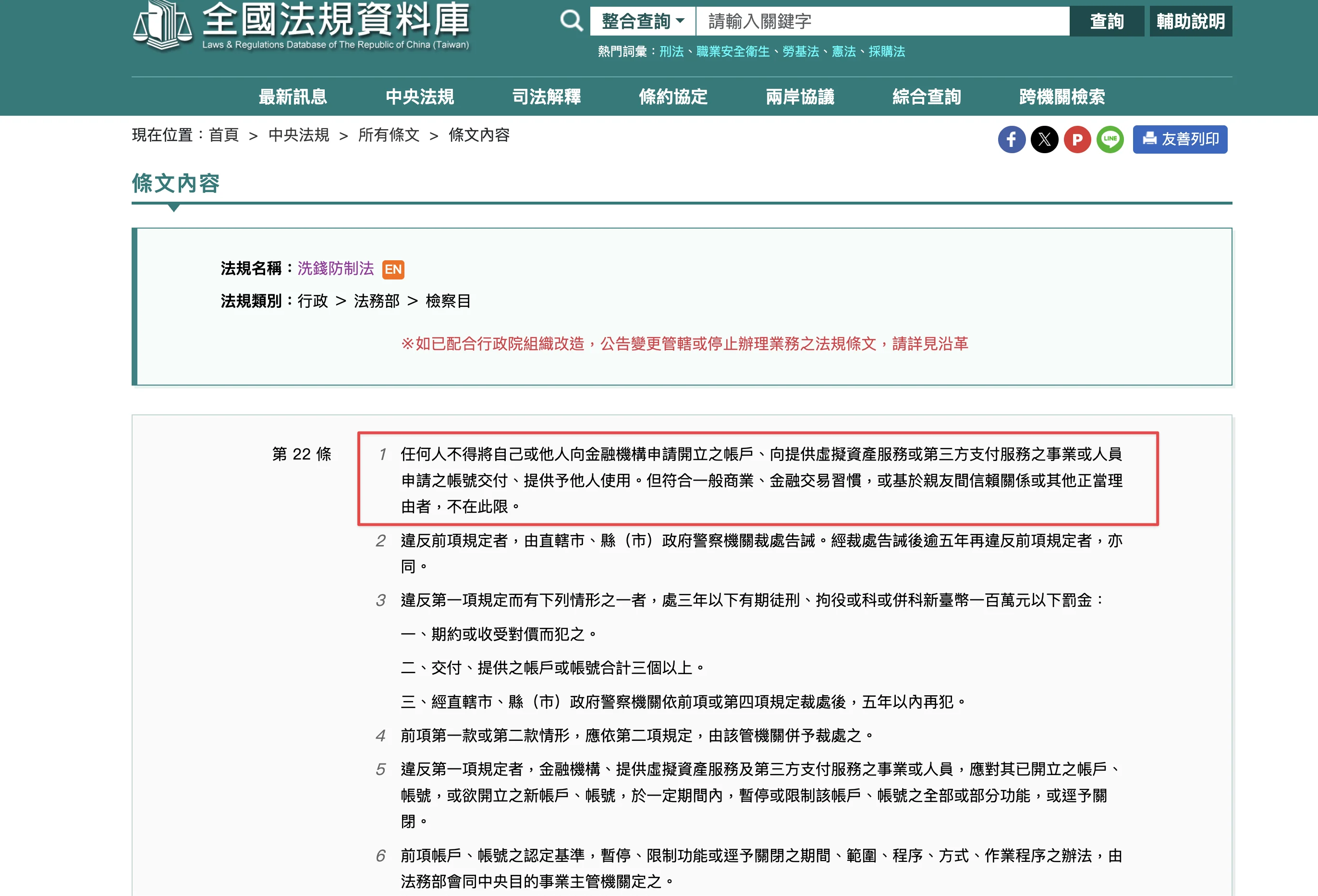Share page via LINE icon
Screen dimensions: 1318x896
click(1111, 140)
